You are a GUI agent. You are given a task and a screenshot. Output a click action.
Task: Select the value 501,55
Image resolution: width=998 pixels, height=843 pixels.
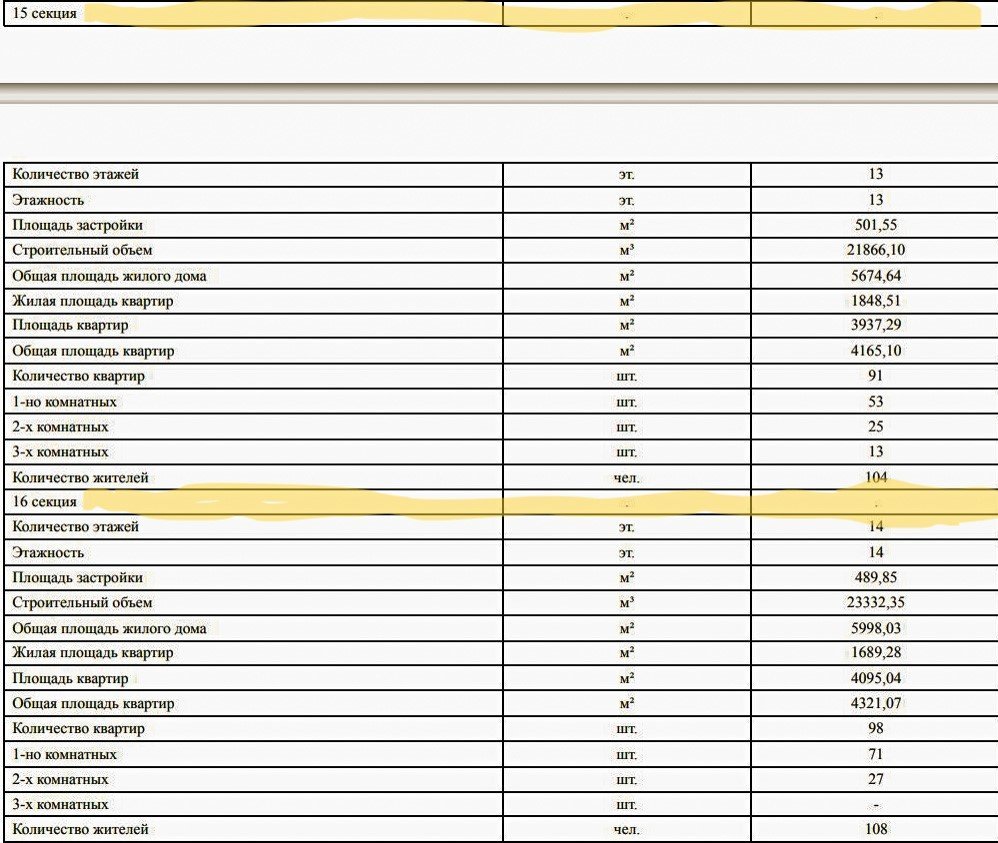[x=876, y=225]
